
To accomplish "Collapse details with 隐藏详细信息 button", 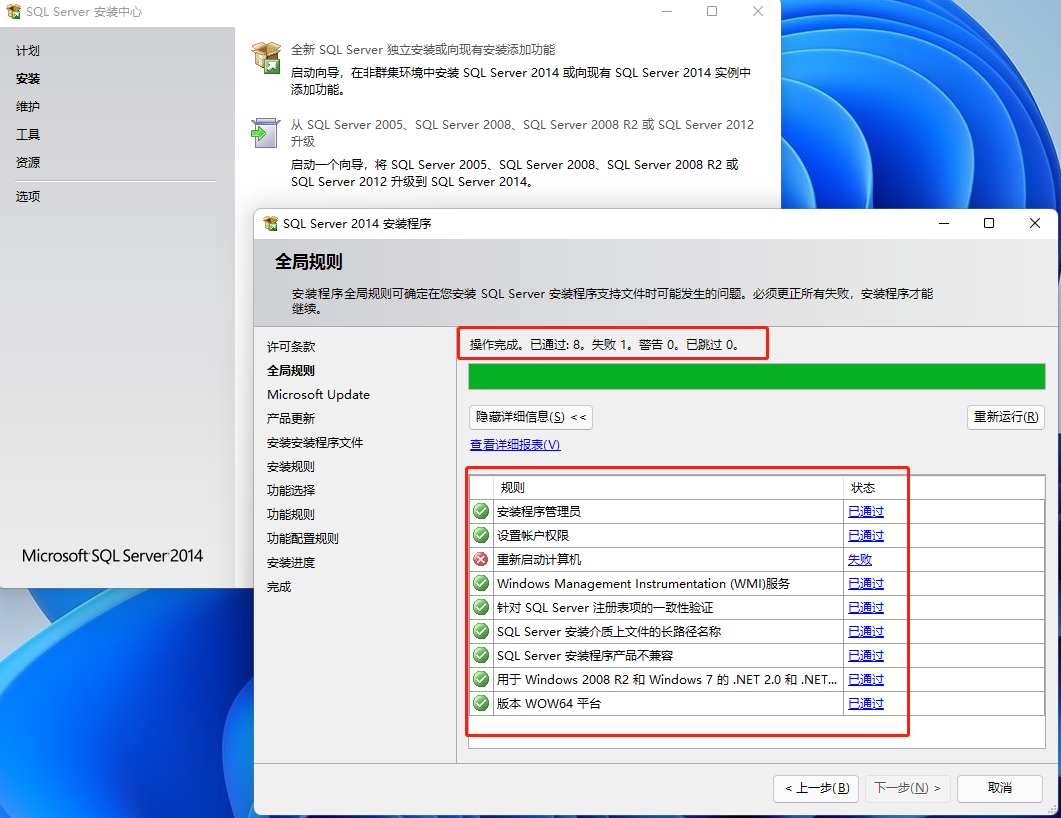I will coord(530,417).
